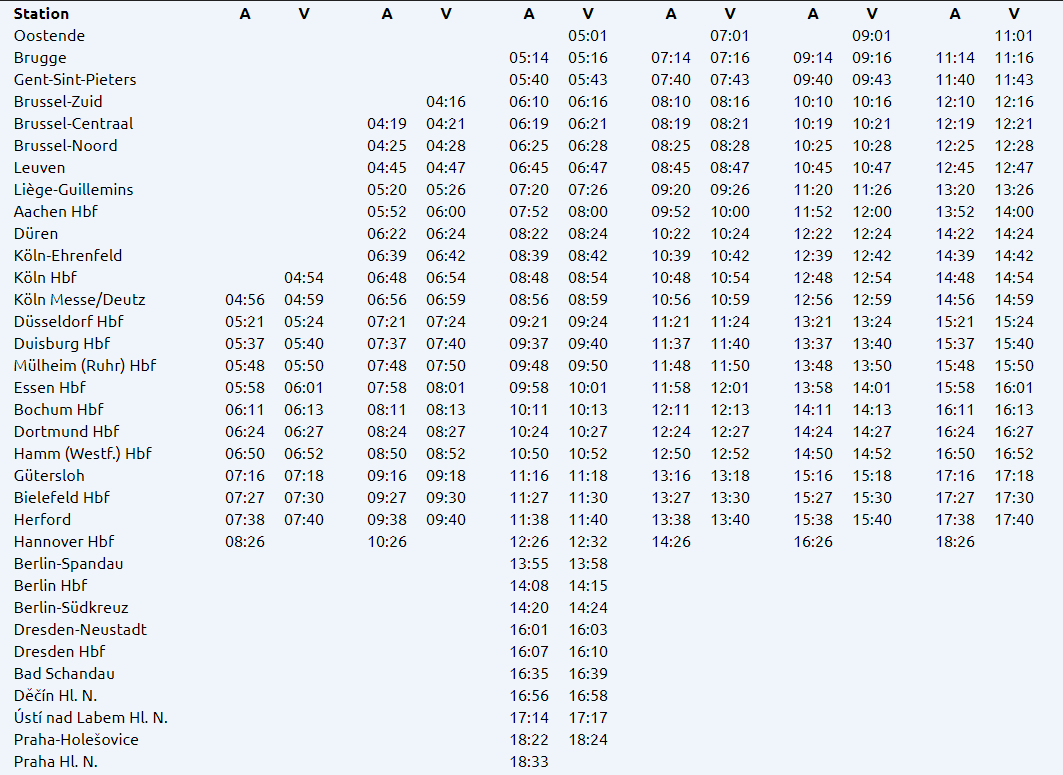Click the Brussel-Zuid station name
1063x775 pixels.
(x=58, y=102)
